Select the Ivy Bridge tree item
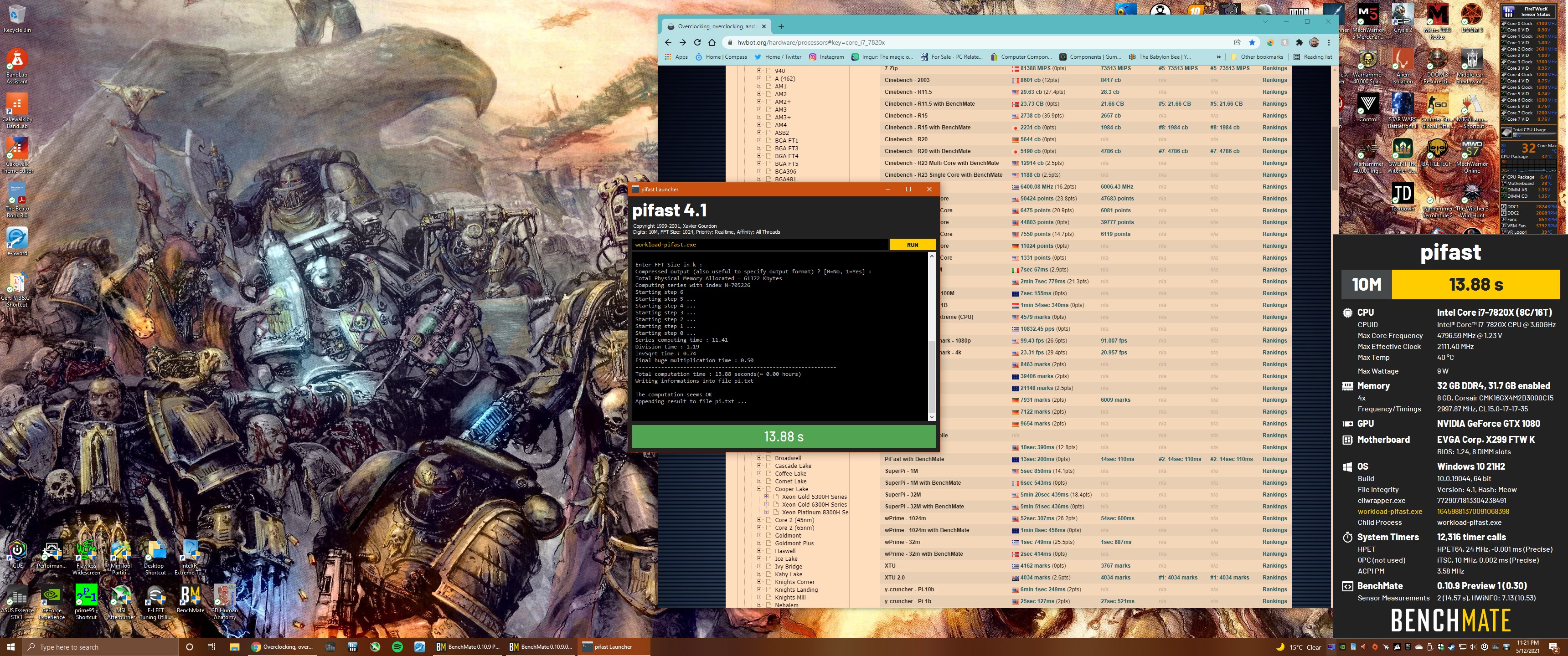 click(788, 567)
